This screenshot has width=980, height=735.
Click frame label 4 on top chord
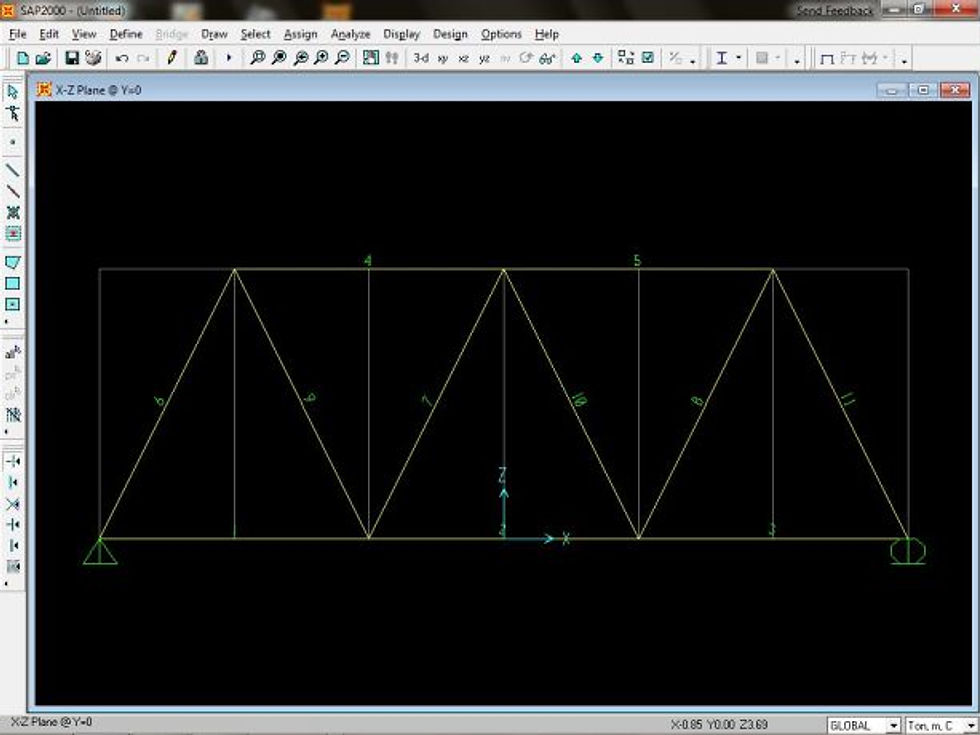368,261
